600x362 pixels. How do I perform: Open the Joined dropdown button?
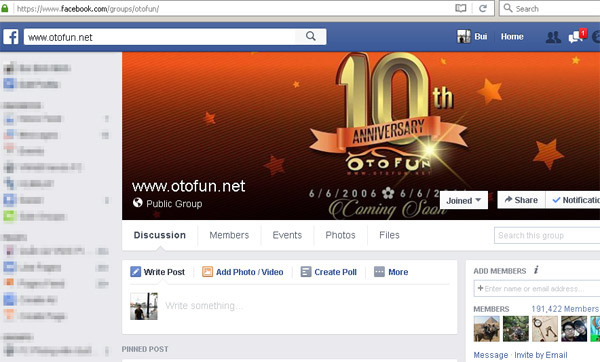[x=464, y=200]
